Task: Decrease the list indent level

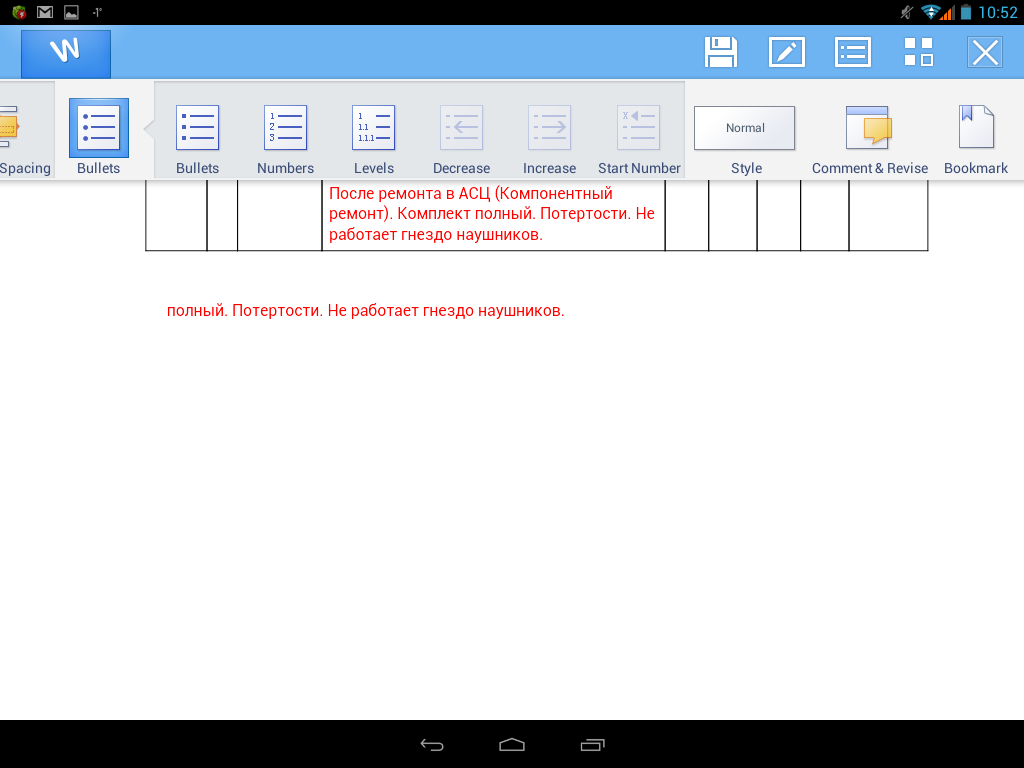Action: pos(461,138)
